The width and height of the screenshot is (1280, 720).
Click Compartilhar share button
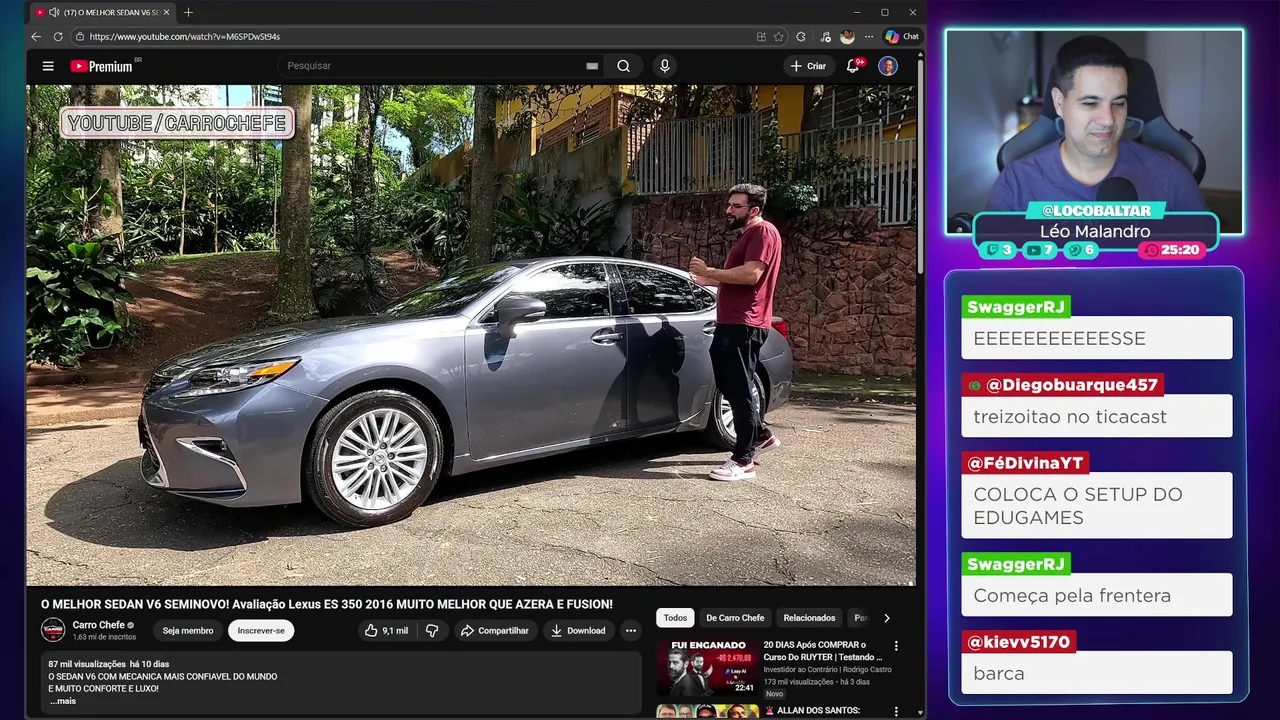(x=494, y=630)
